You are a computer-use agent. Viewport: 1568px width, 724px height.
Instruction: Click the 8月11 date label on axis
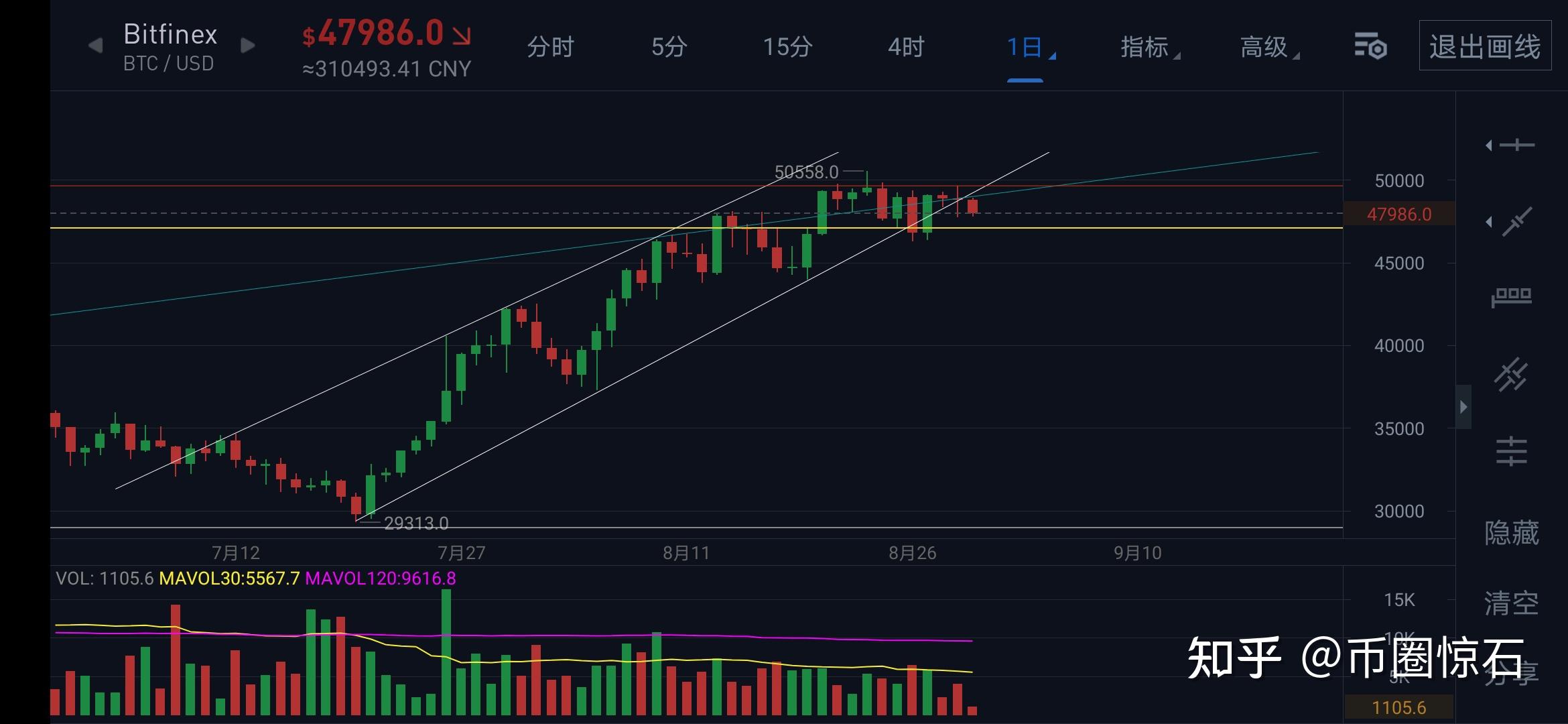(x=686, y=553)
